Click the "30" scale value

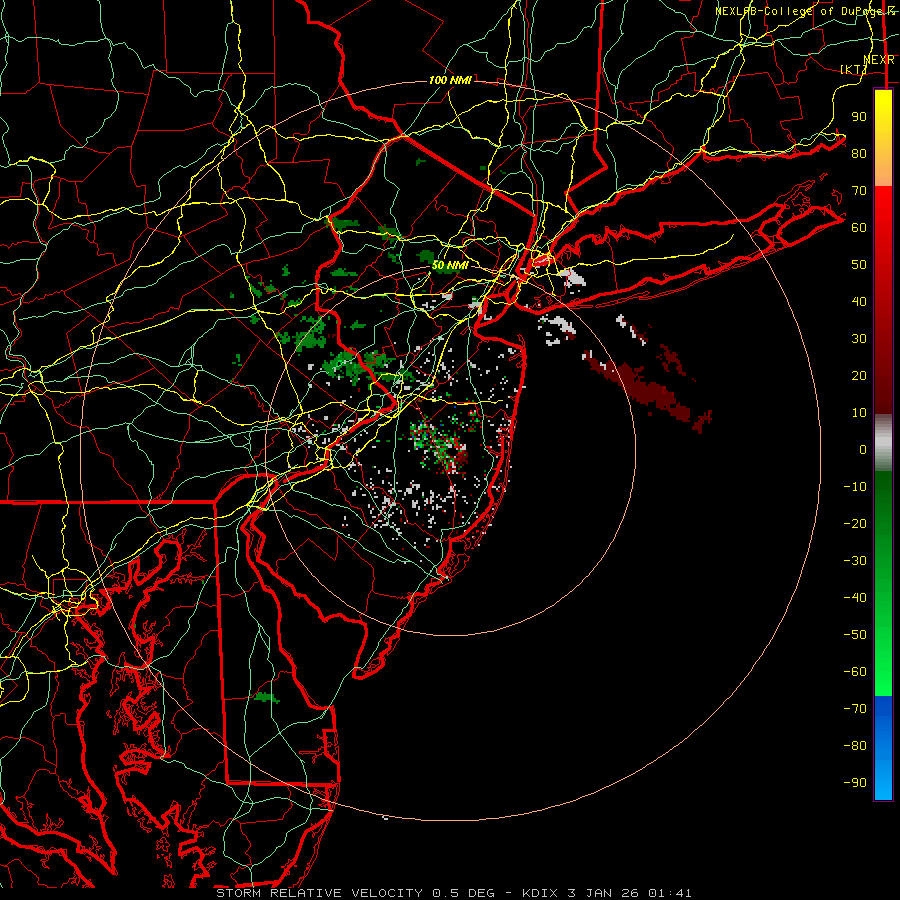click(859, 339)
